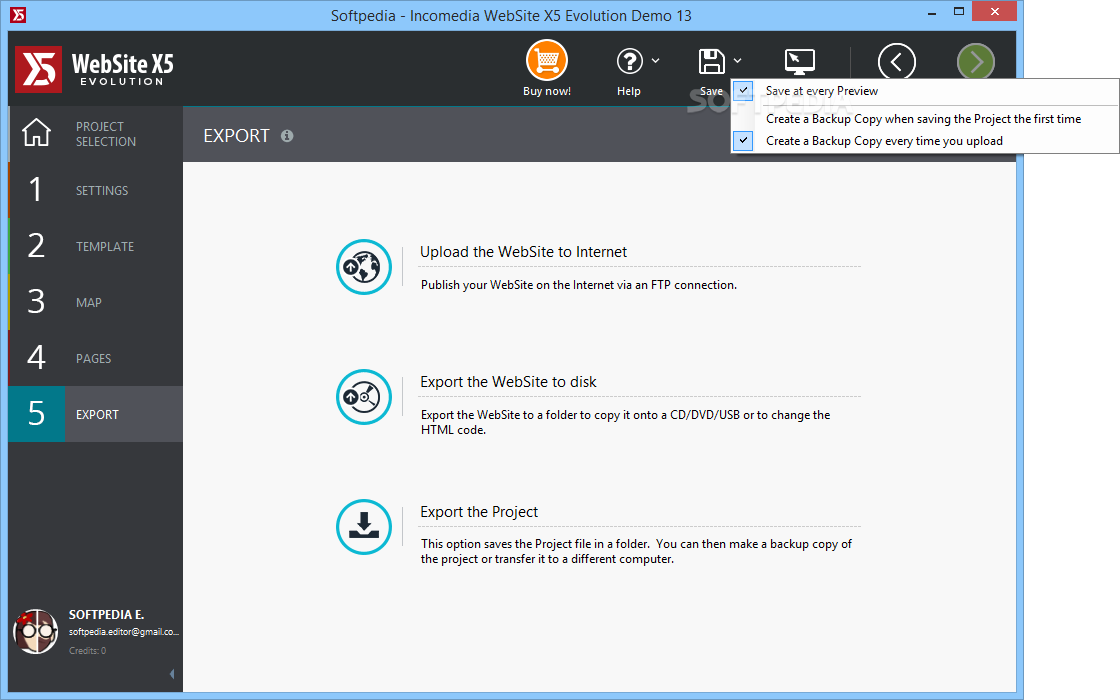Enable Backup Copy when saving first time
The height and width of the screenshot is (700, 1120).
(x=925, y=119)
